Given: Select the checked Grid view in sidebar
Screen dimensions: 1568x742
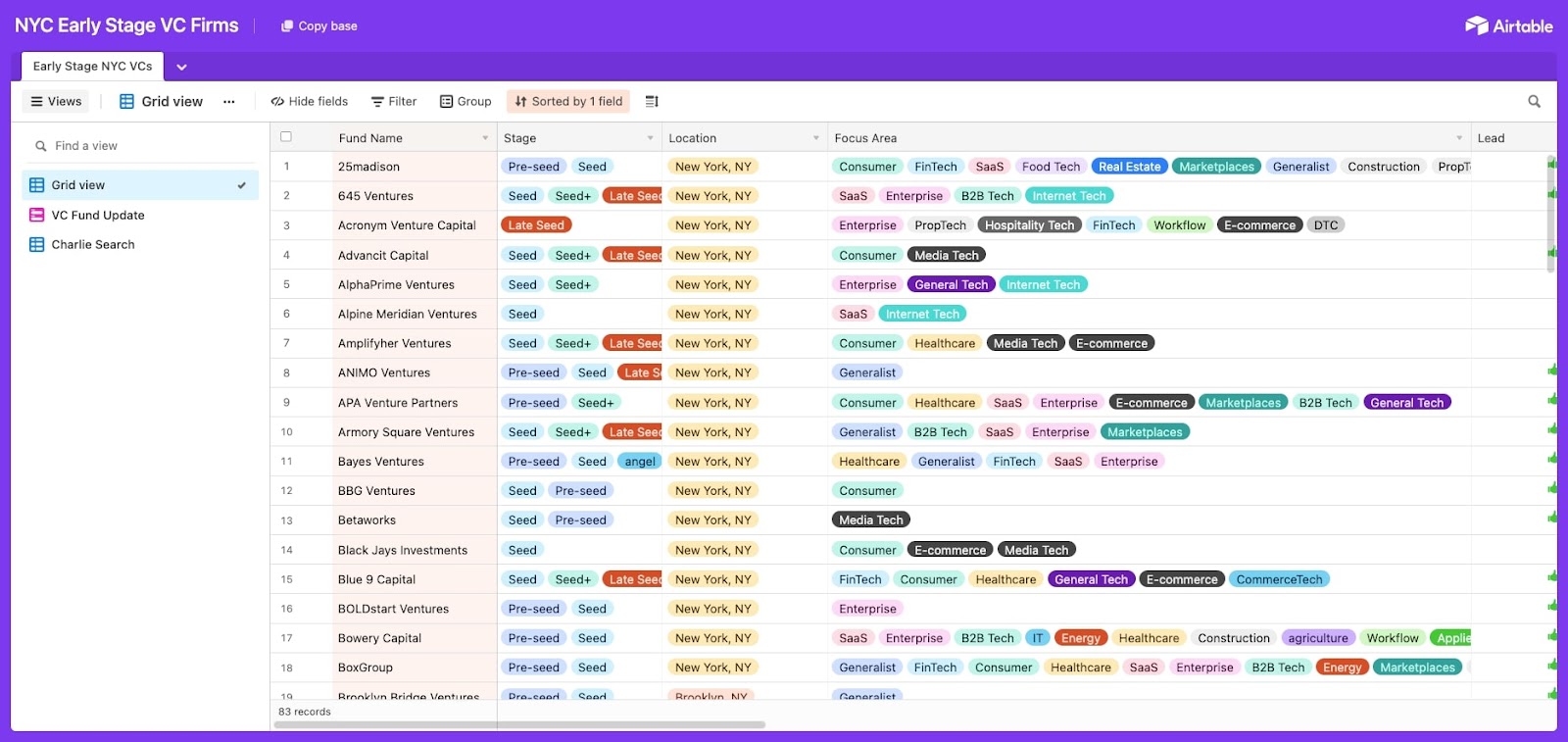Looking at the screenshot, I should pos(78,184).
